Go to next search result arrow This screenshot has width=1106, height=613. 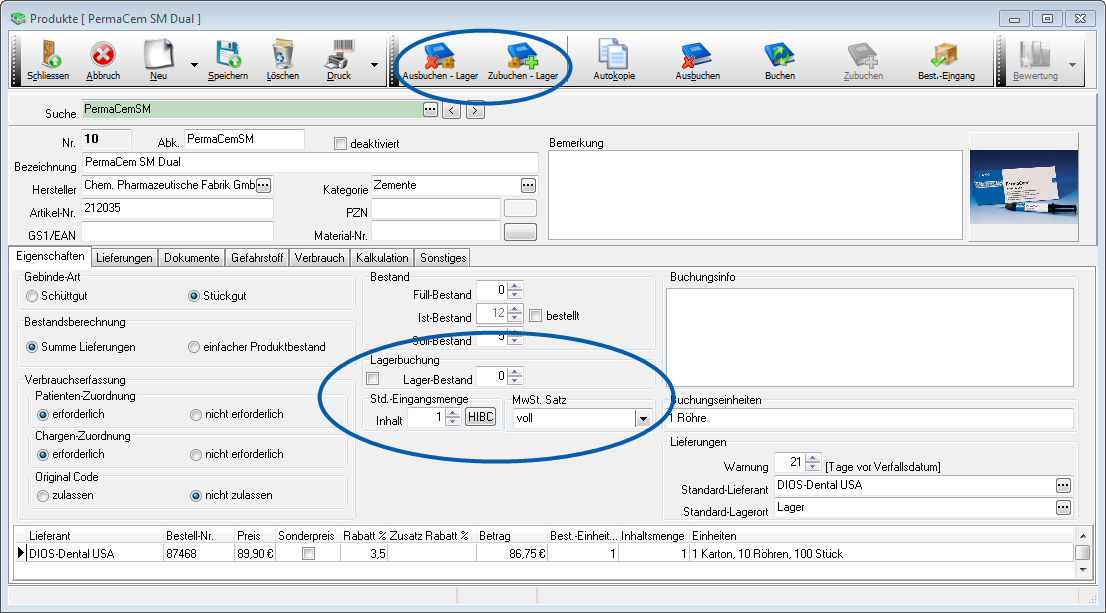(475, 110)
